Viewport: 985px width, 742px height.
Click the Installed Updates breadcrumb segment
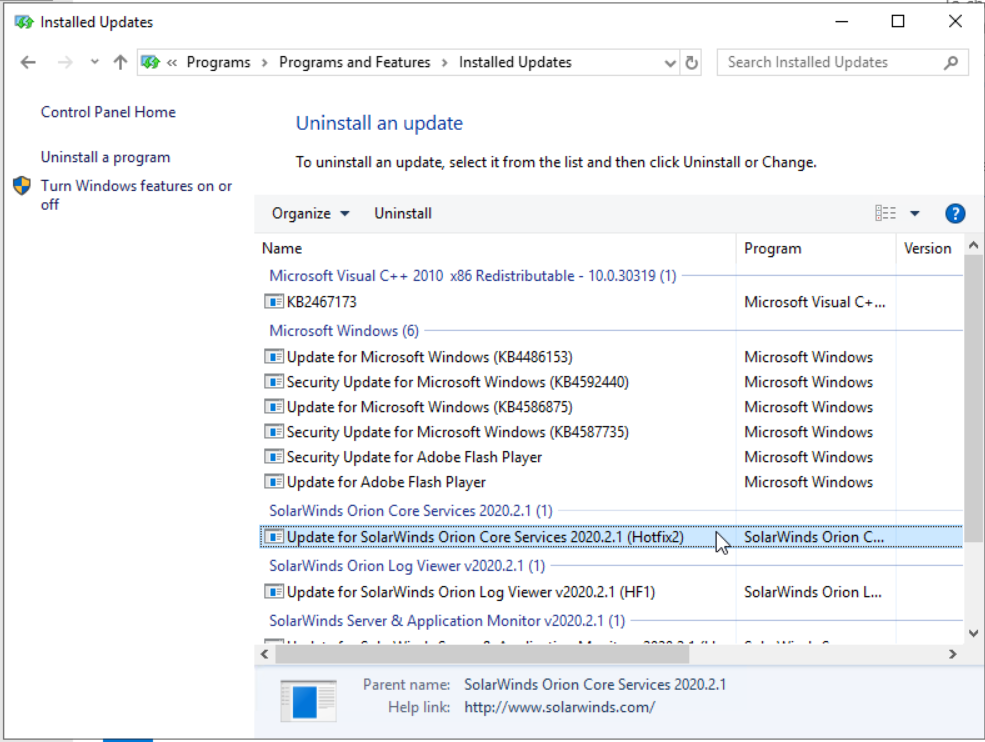[x=515, y=62]
